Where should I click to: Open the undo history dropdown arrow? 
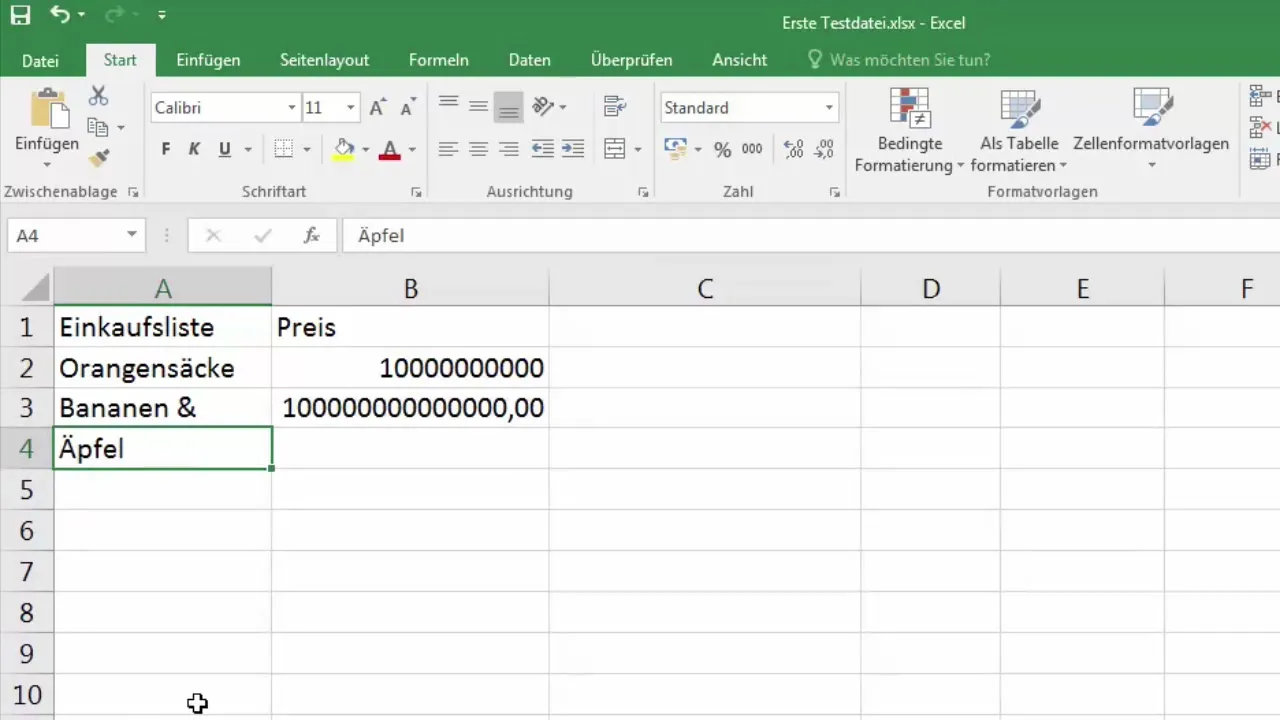coord(82,16)
